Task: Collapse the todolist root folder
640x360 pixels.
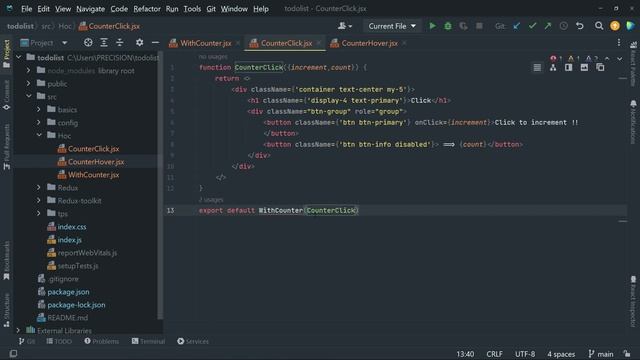Action: [19, 58]
